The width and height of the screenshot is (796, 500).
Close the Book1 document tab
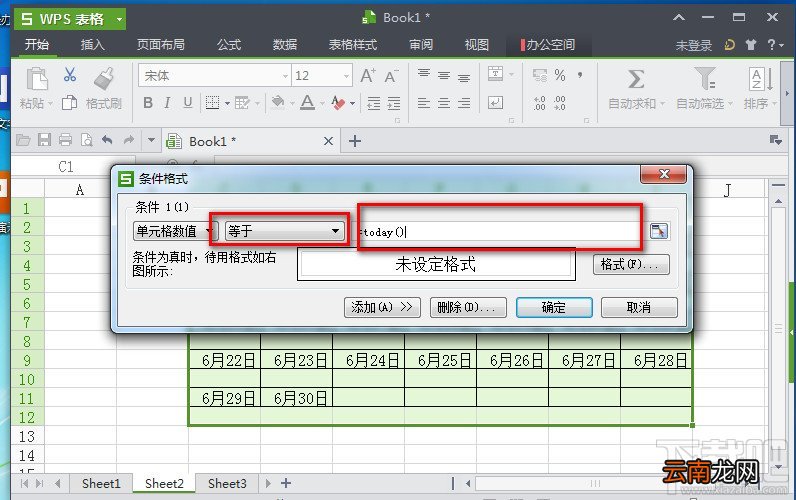328,141
